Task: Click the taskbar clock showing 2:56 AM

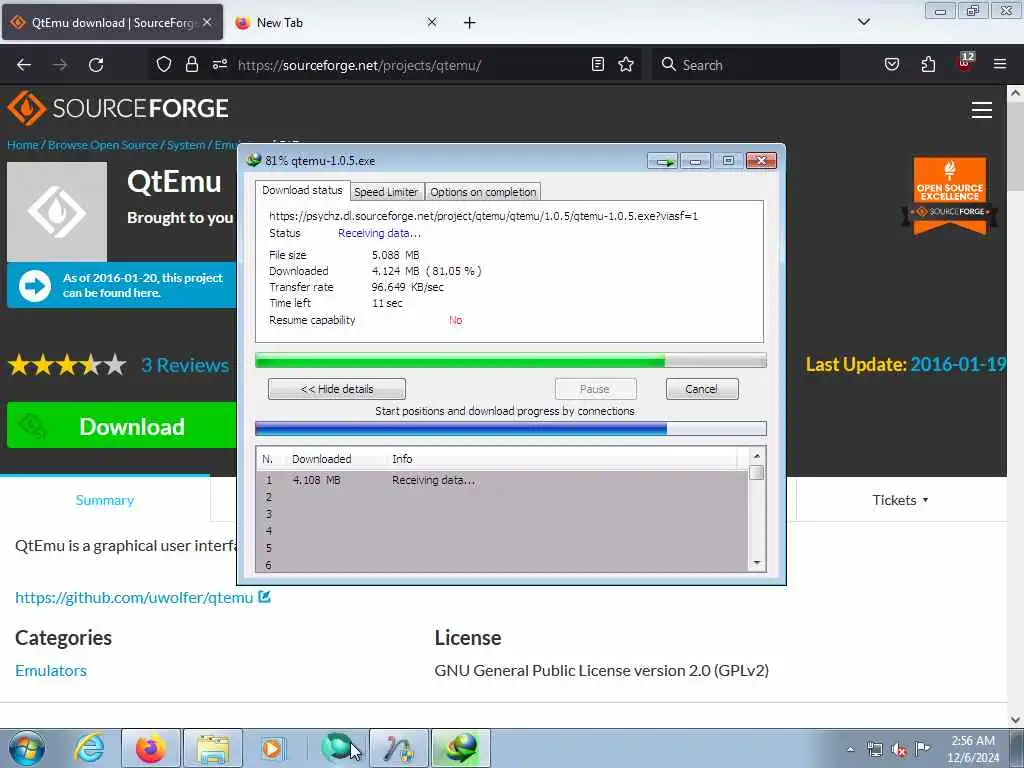Action: coord(973,749)
